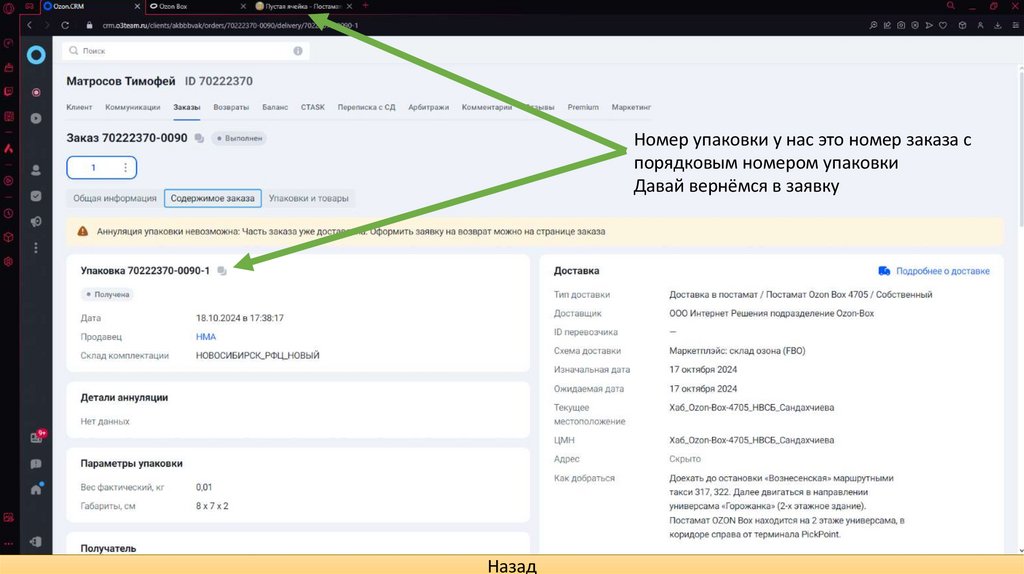Open the CTASK tab
Viewport: 1024px width, 574px height.
click(x=313, y=107)
